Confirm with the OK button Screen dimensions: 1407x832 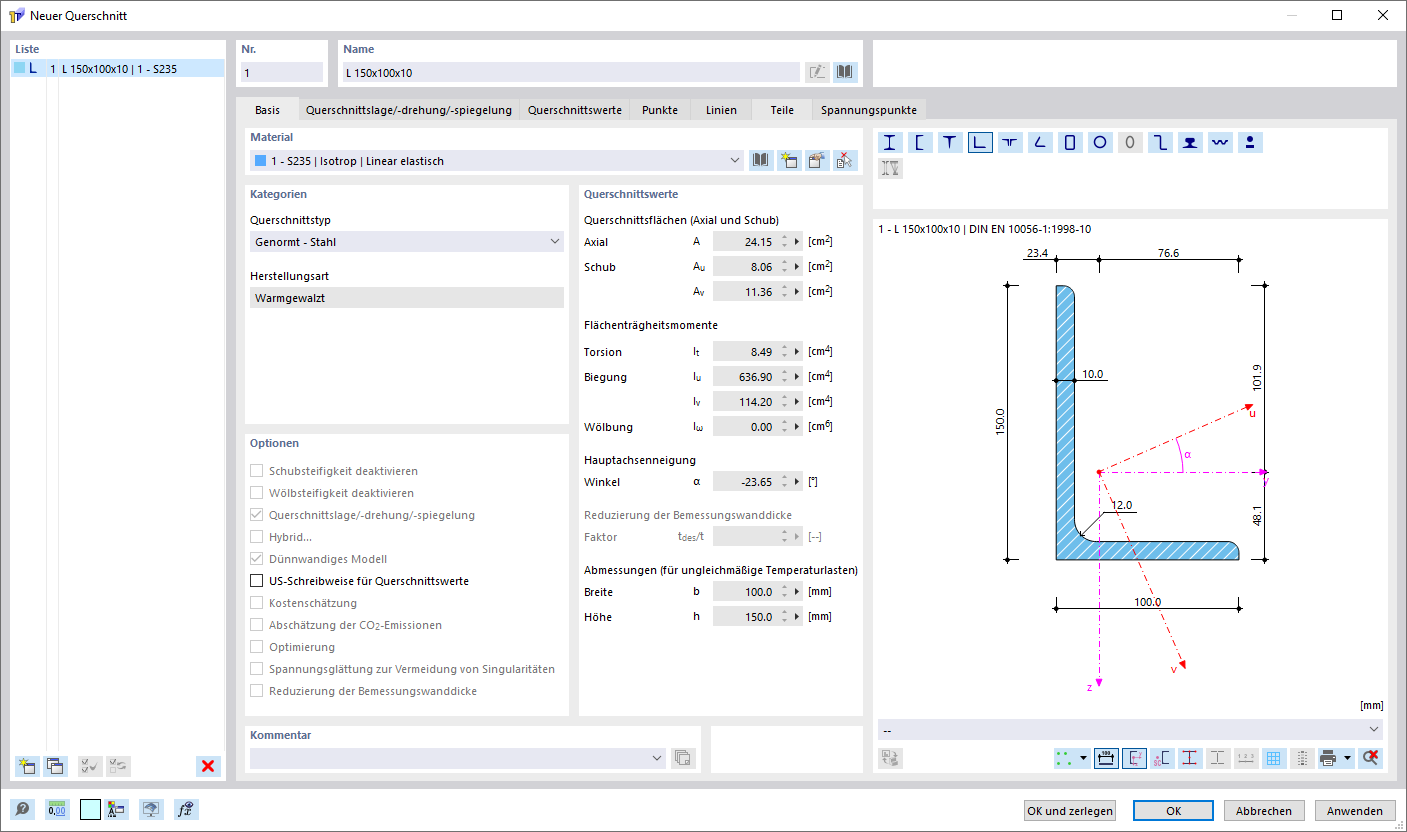click(1173, 811)
